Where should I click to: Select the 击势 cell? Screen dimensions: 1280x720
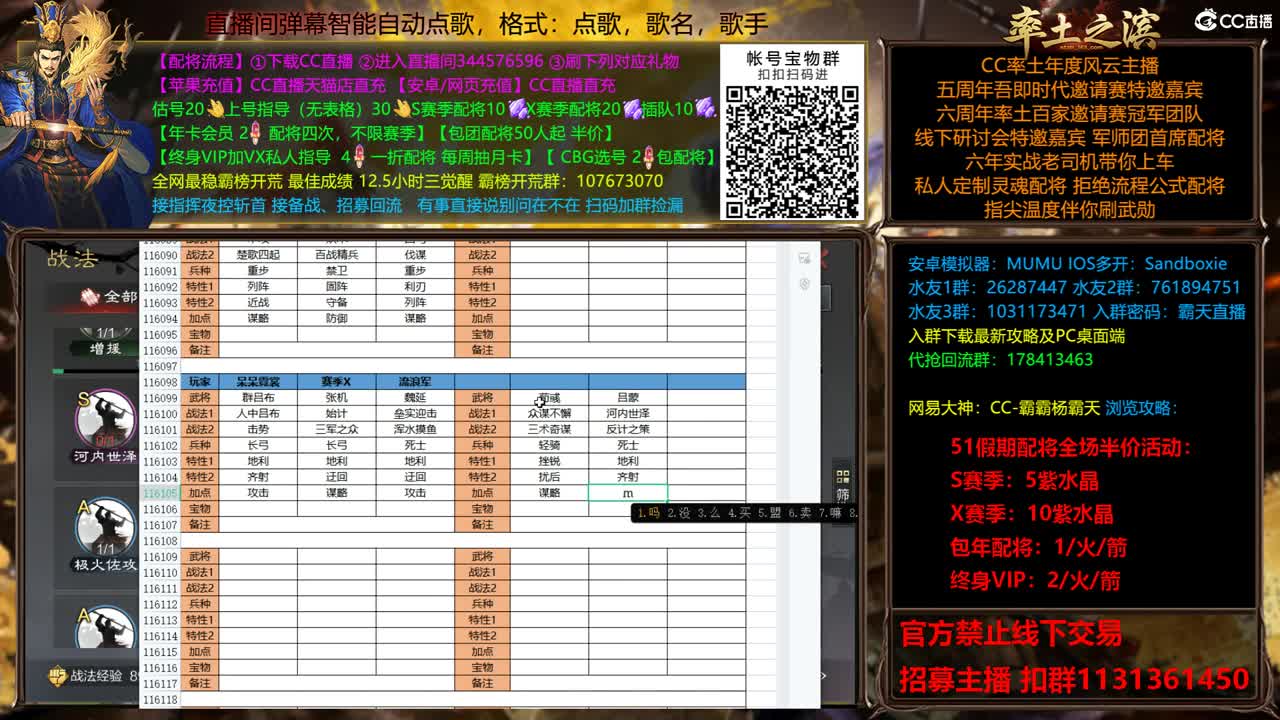[x=258, y=430]
